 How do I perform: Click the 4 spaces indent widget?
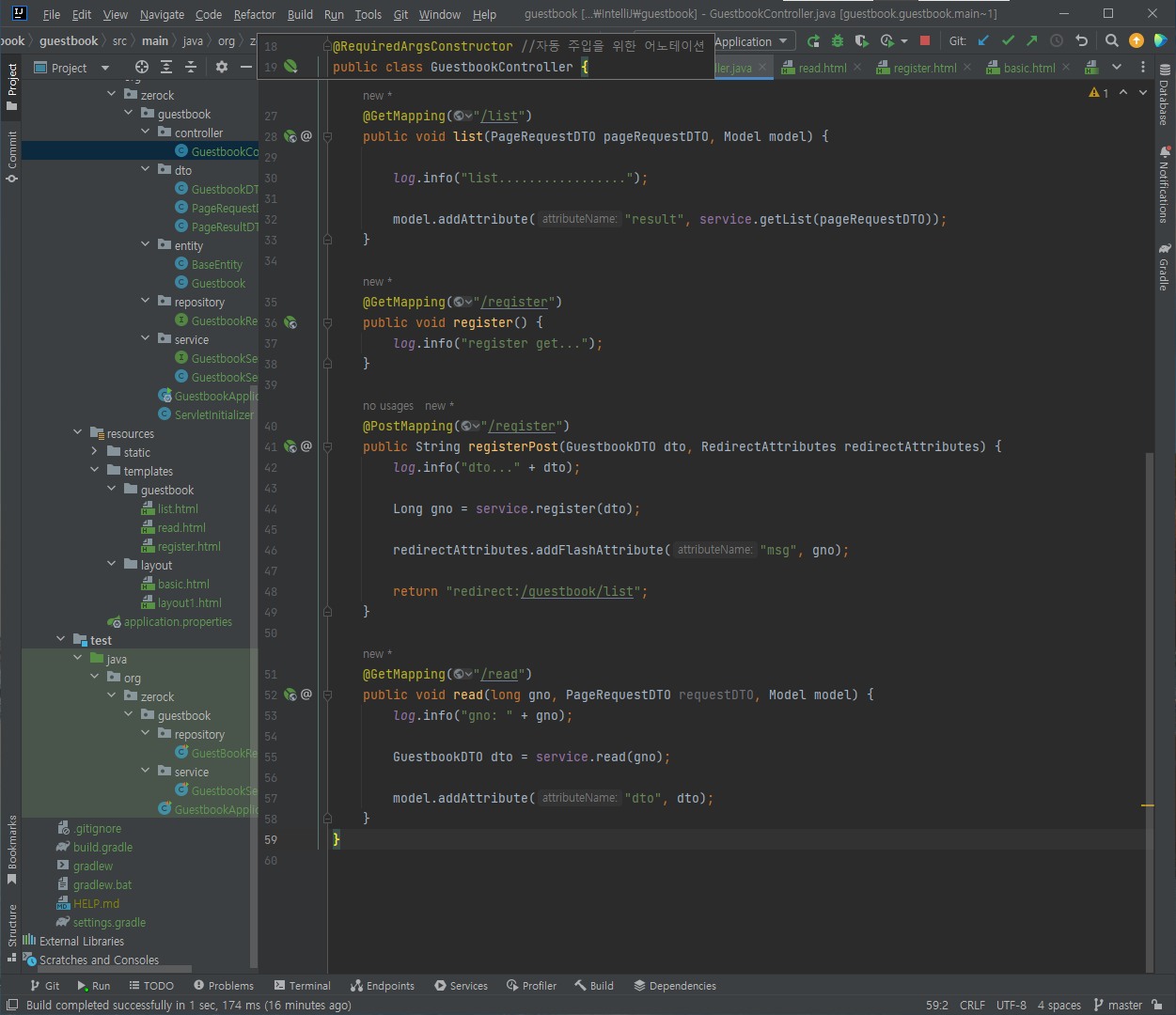pyautogui.click(x=1059, y=1005)
